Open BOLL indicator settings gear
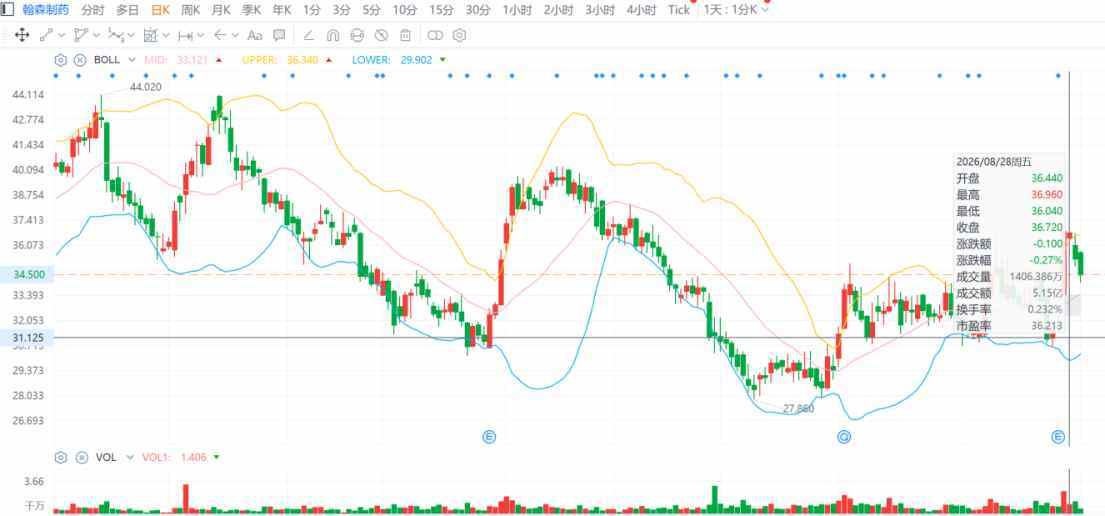 click(61, 60)
